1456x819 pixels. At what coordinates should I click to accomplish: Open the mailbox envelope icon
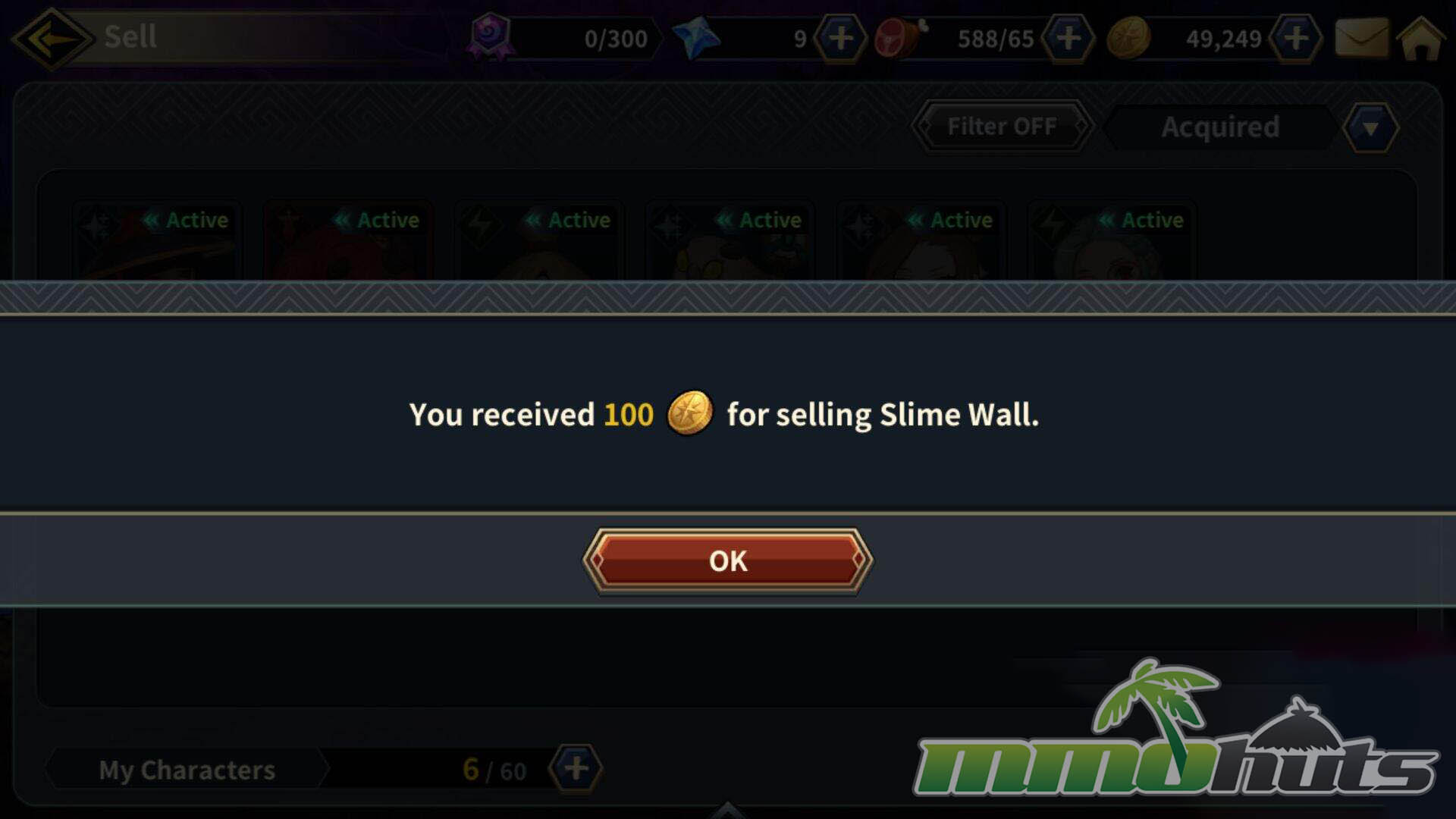point(1362,38)
